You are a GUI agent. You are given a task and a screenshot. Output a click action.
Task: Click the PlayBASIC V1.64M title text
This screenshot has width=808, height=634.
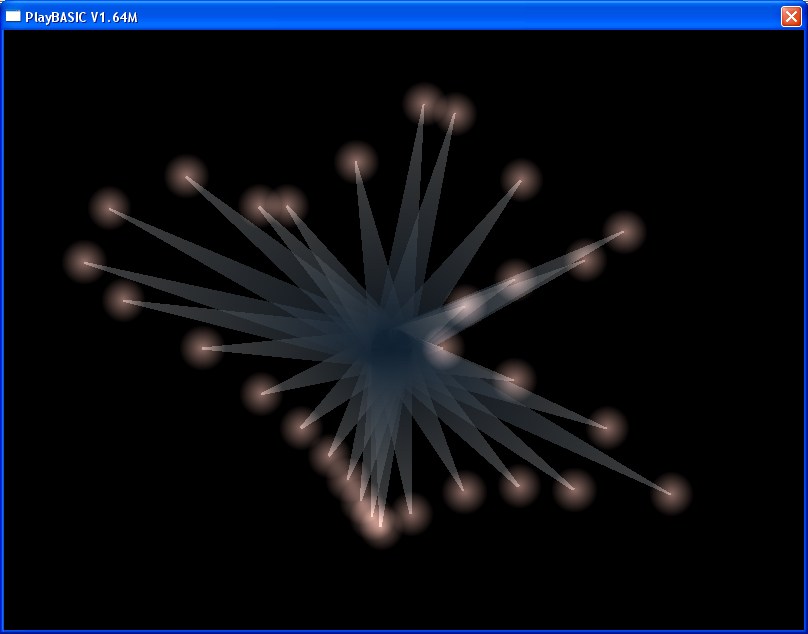81,18
